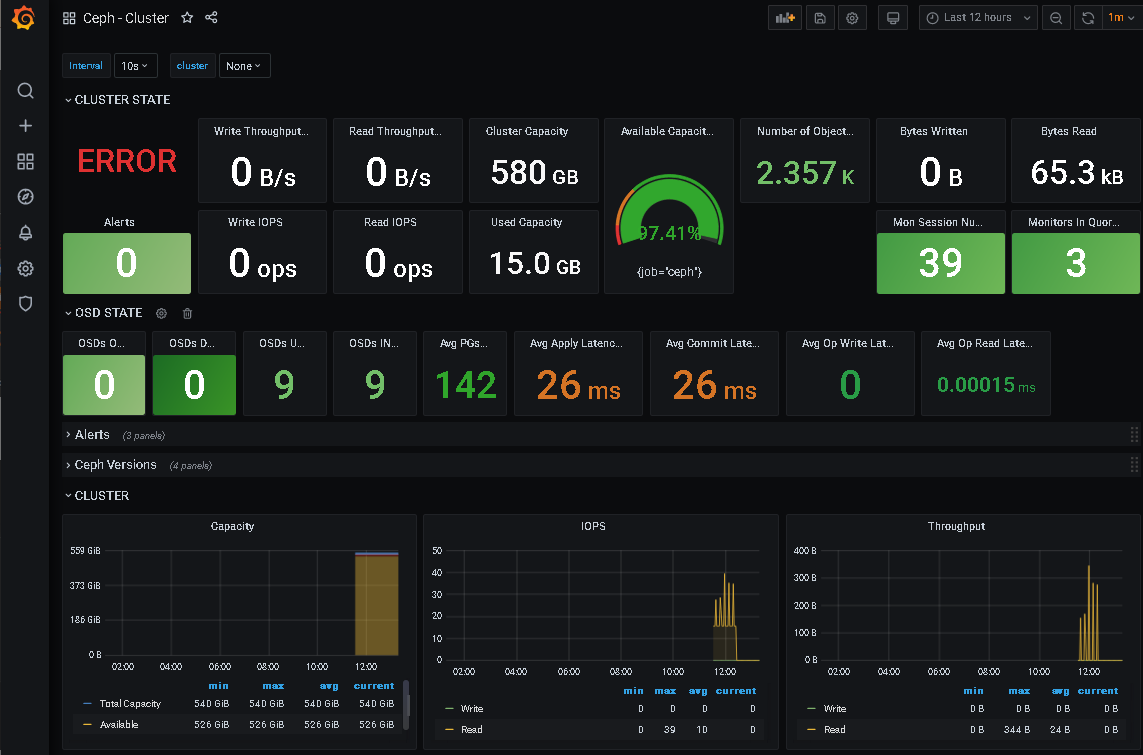Collapse the CLUSTER STATE row
Screen dimensions: 1143x755
click(x=117, y=100)
